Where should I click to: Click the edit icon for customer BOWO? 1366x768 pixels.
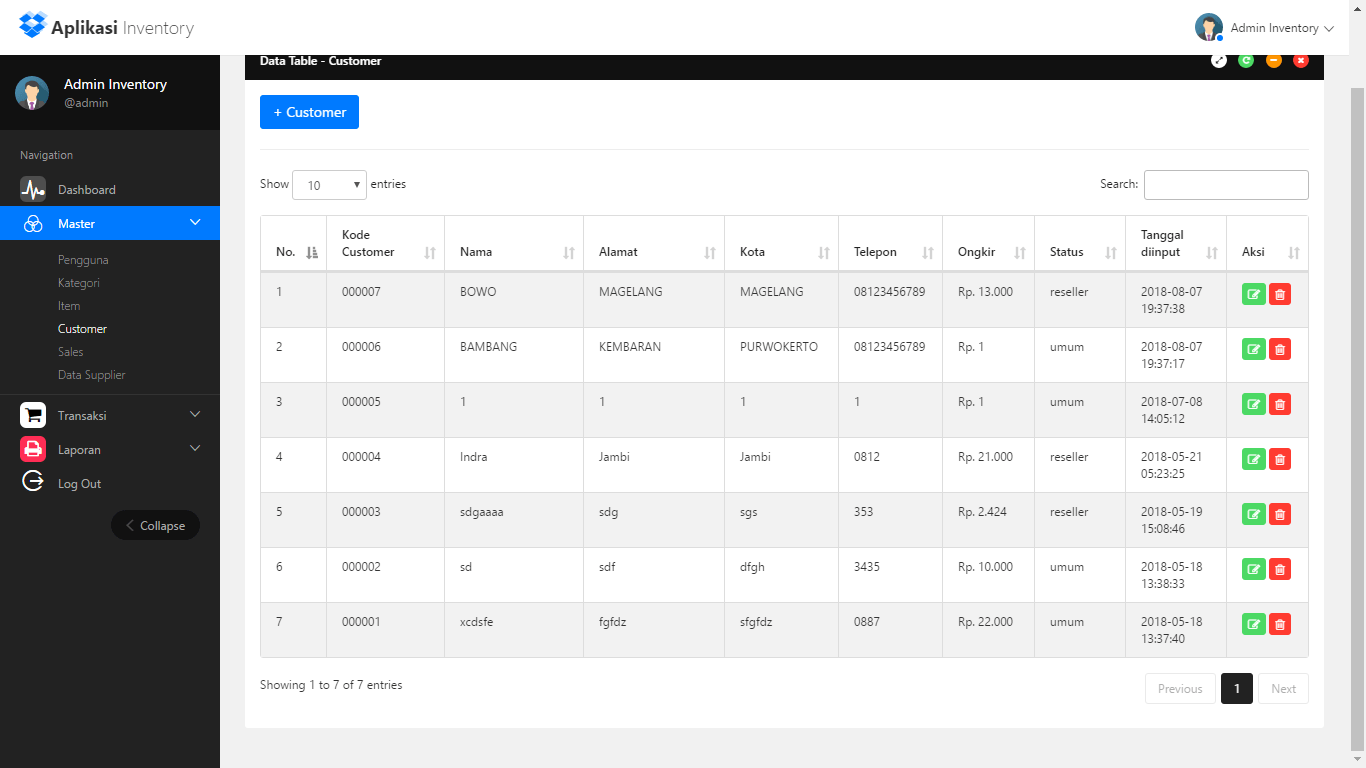(x=1253, y=294)
